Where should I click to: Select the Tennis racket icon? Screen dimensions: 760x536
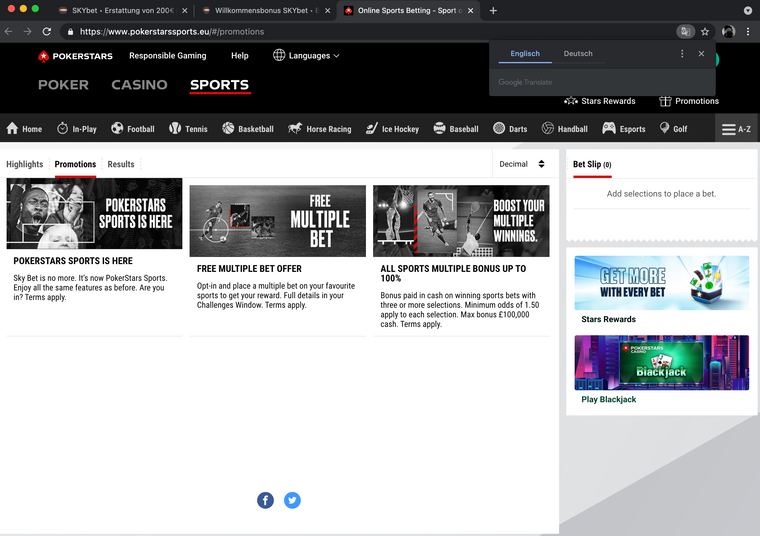pos(174,128)
